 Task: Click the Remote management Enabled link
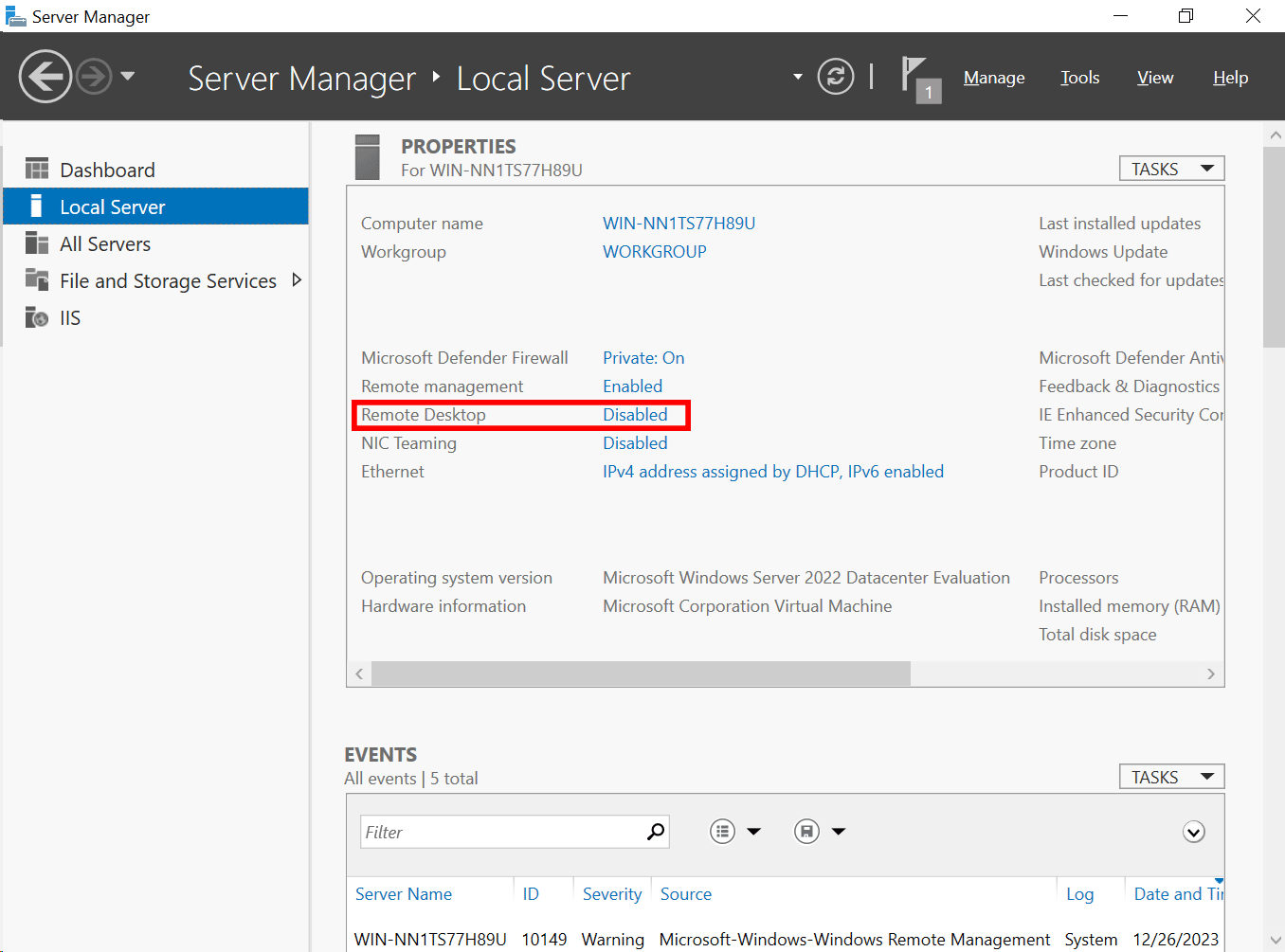(x=633, y=386)
